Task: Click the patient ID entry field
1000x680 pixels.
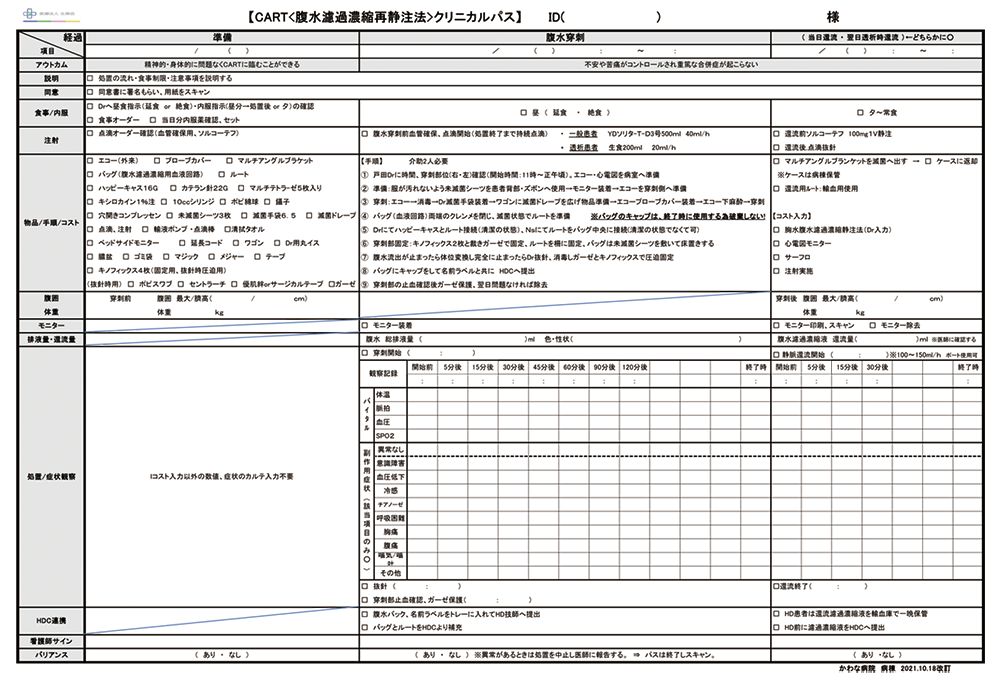Action: [610, 18]
